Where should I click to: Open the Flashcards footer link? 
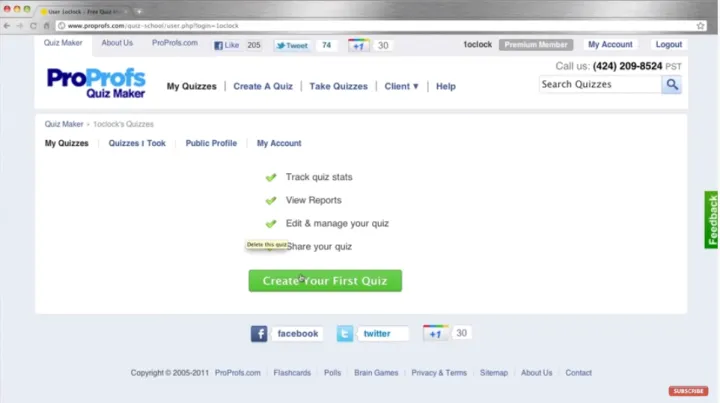[x=292, y=373]
